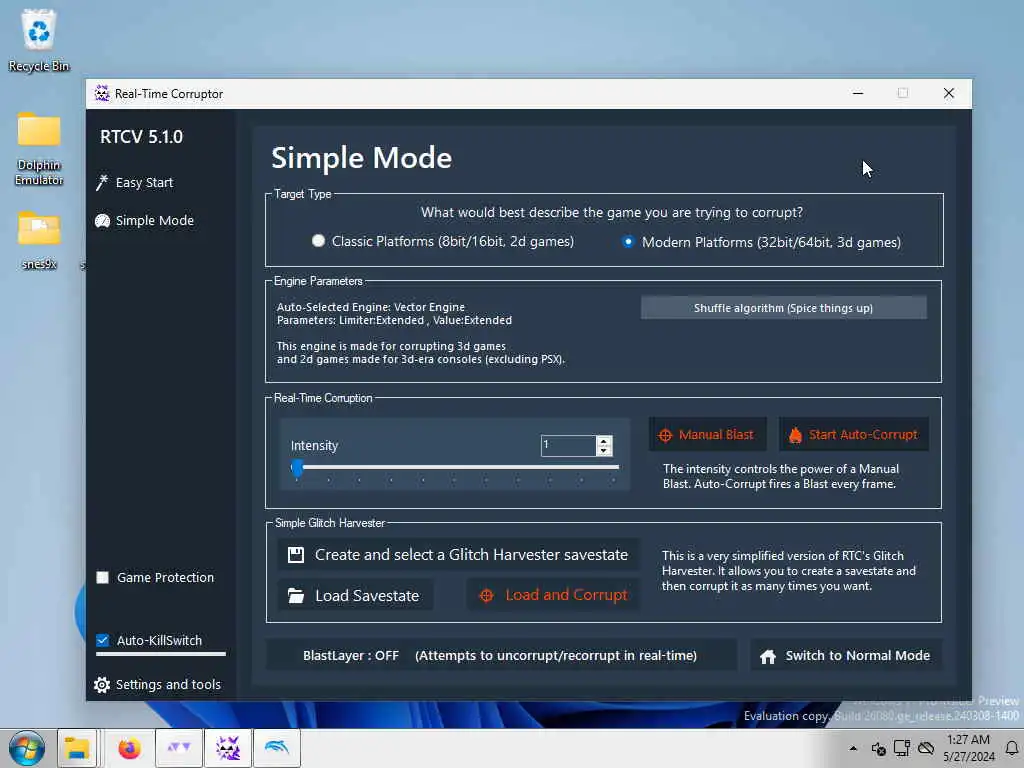
Task: Enable the Game Protection checkbox
Action: (103, 577)
